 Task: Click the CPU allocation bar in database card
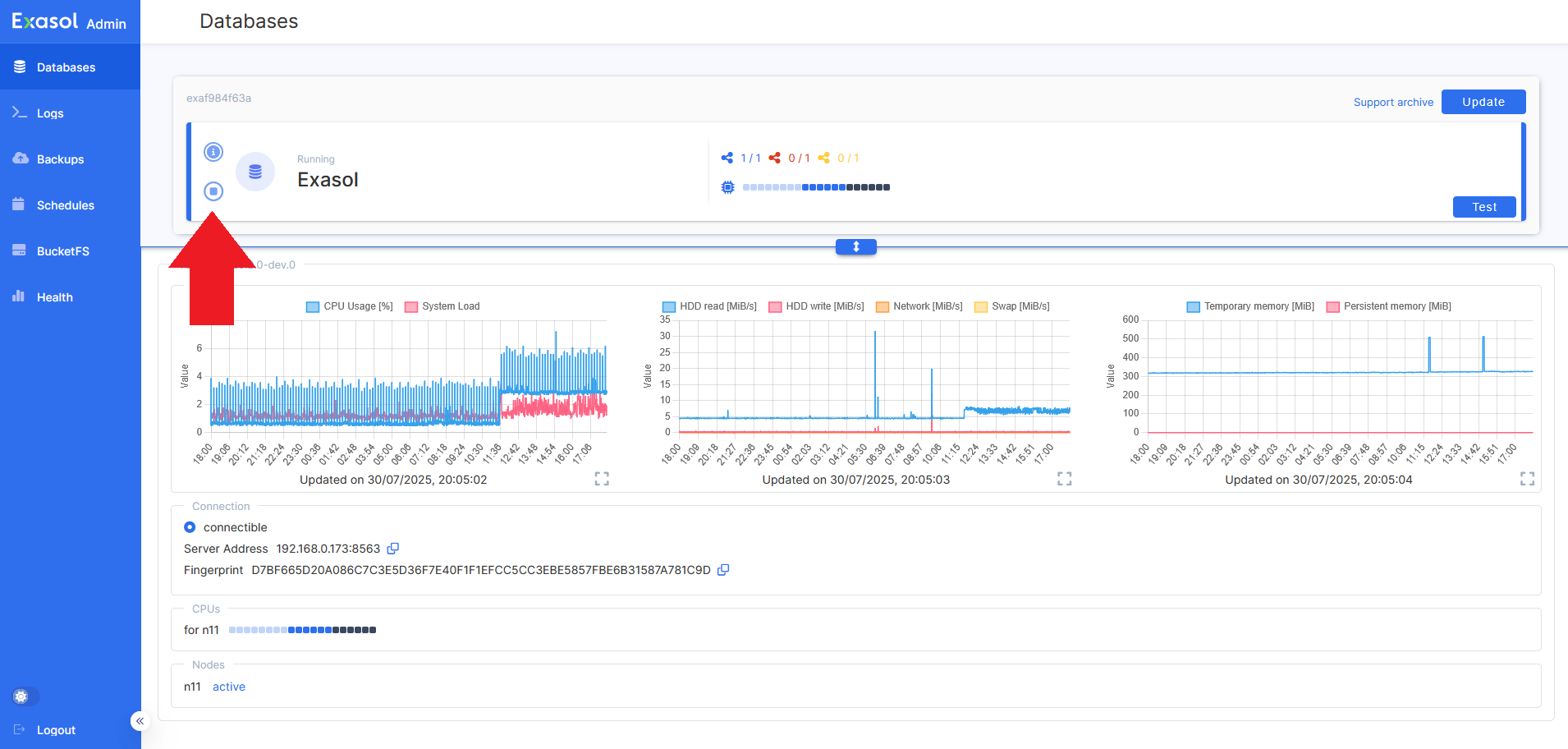point(816,187)
